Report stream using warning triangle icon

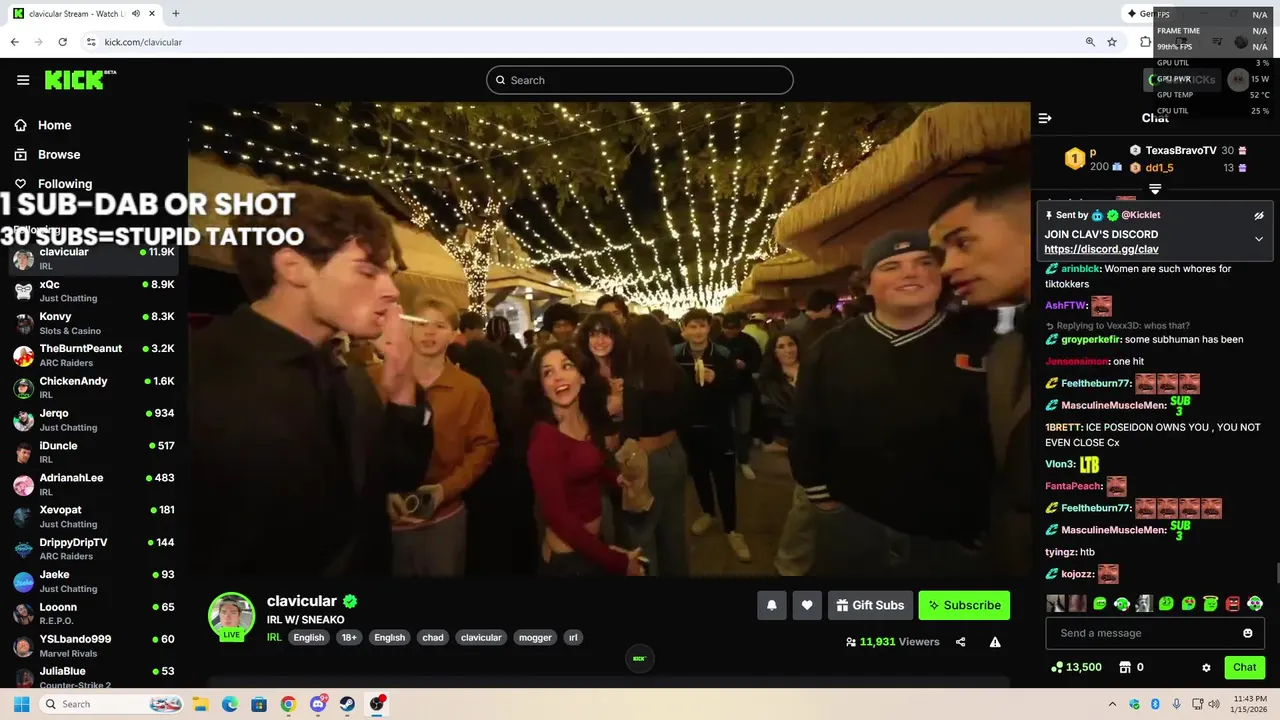995,642
